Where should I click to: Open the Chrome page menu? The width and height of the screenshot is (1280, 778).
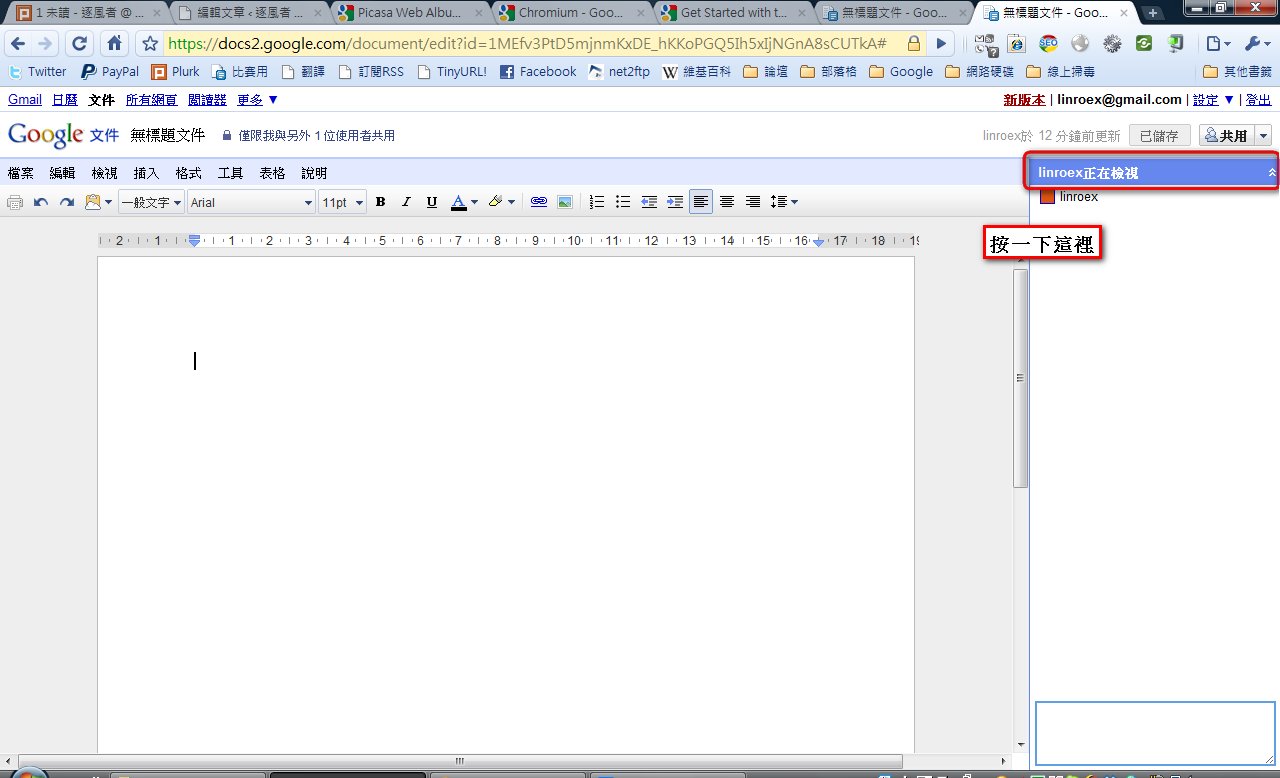click(x=1216, y=44)
